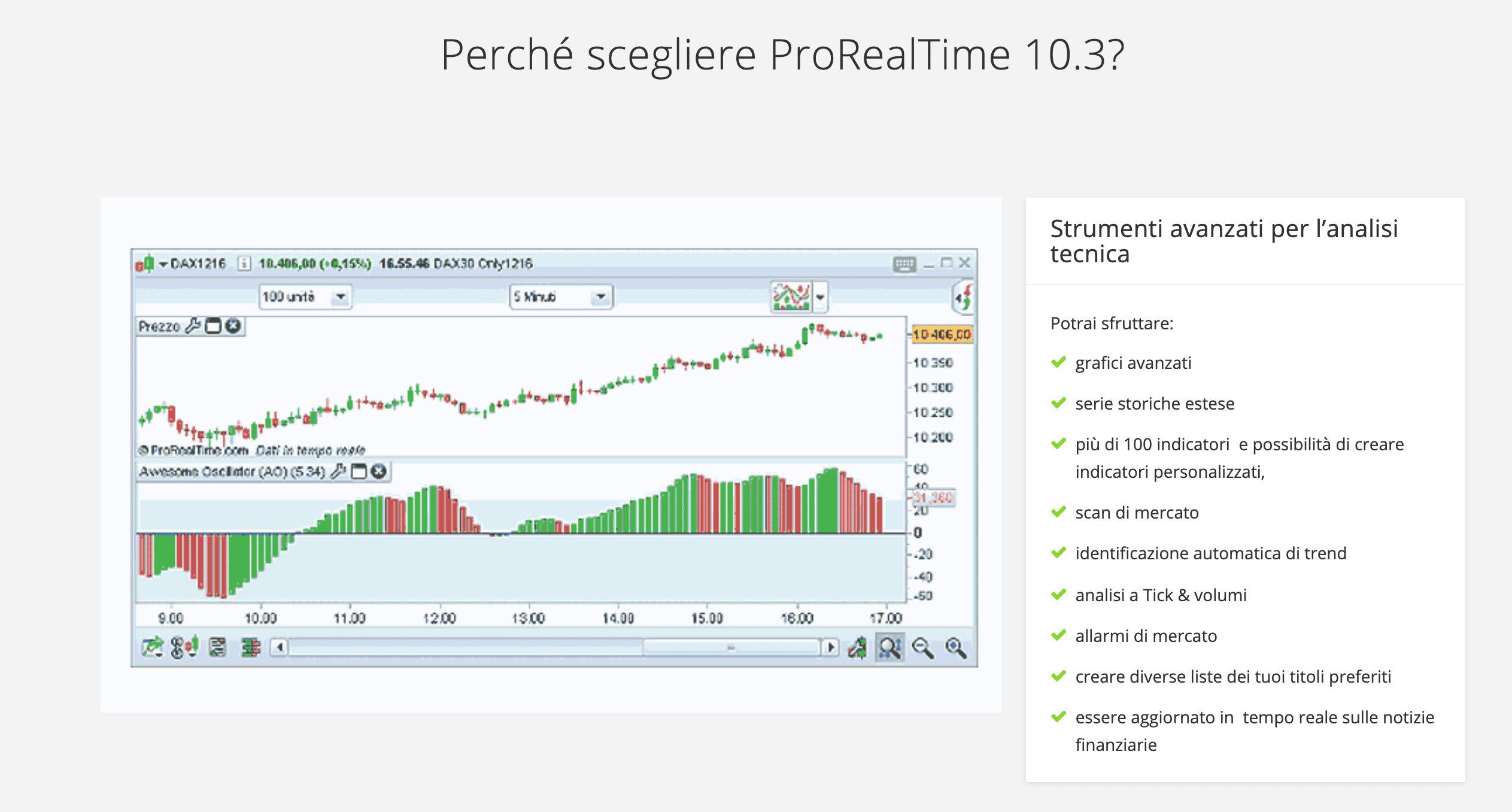Click the chart export arrow icon at the bottom left
1512x812 pixels.
pyautogui.click(x=152, y=647)
